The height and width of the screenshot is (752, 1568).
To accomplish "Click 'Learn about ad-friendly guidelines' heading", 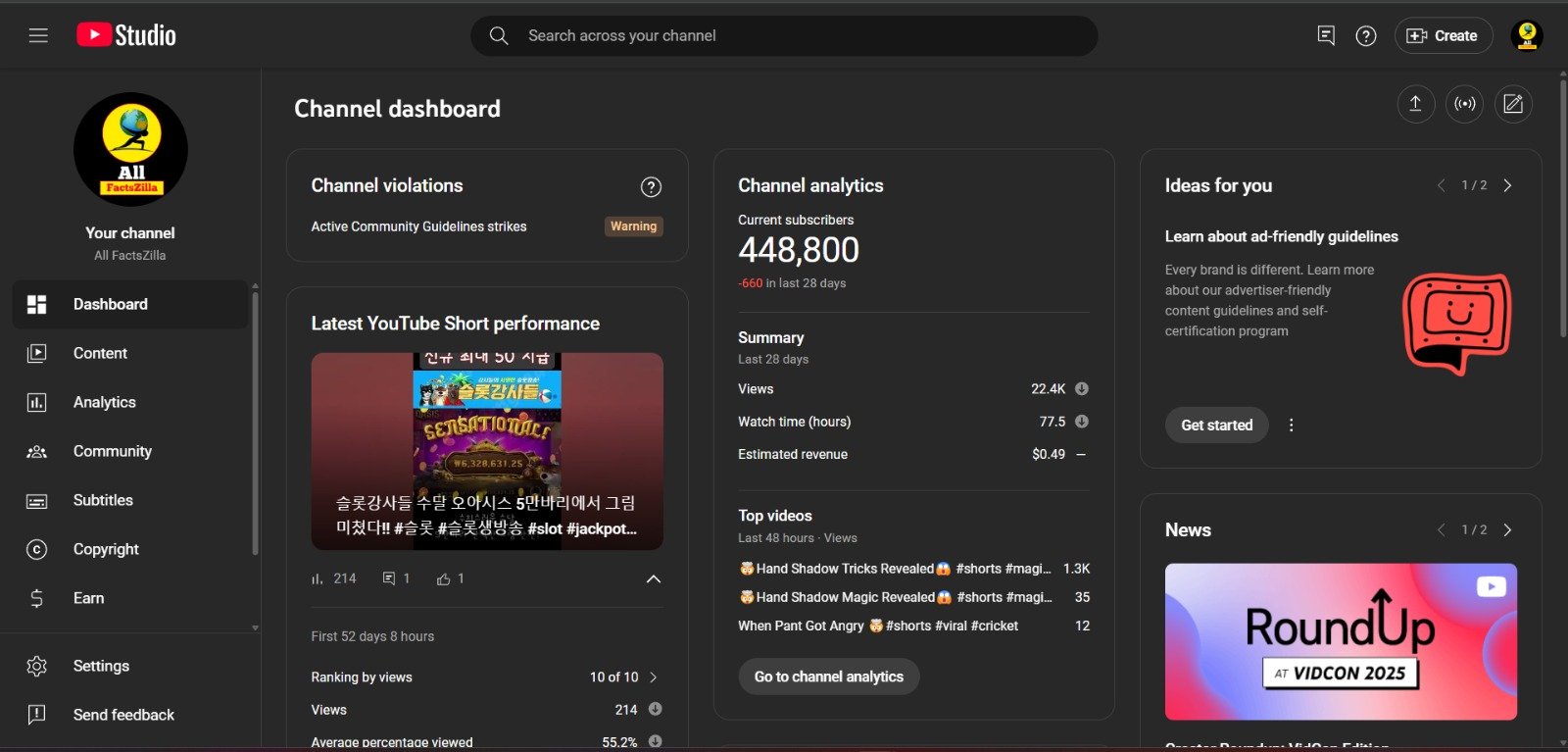I will 1281,236.
